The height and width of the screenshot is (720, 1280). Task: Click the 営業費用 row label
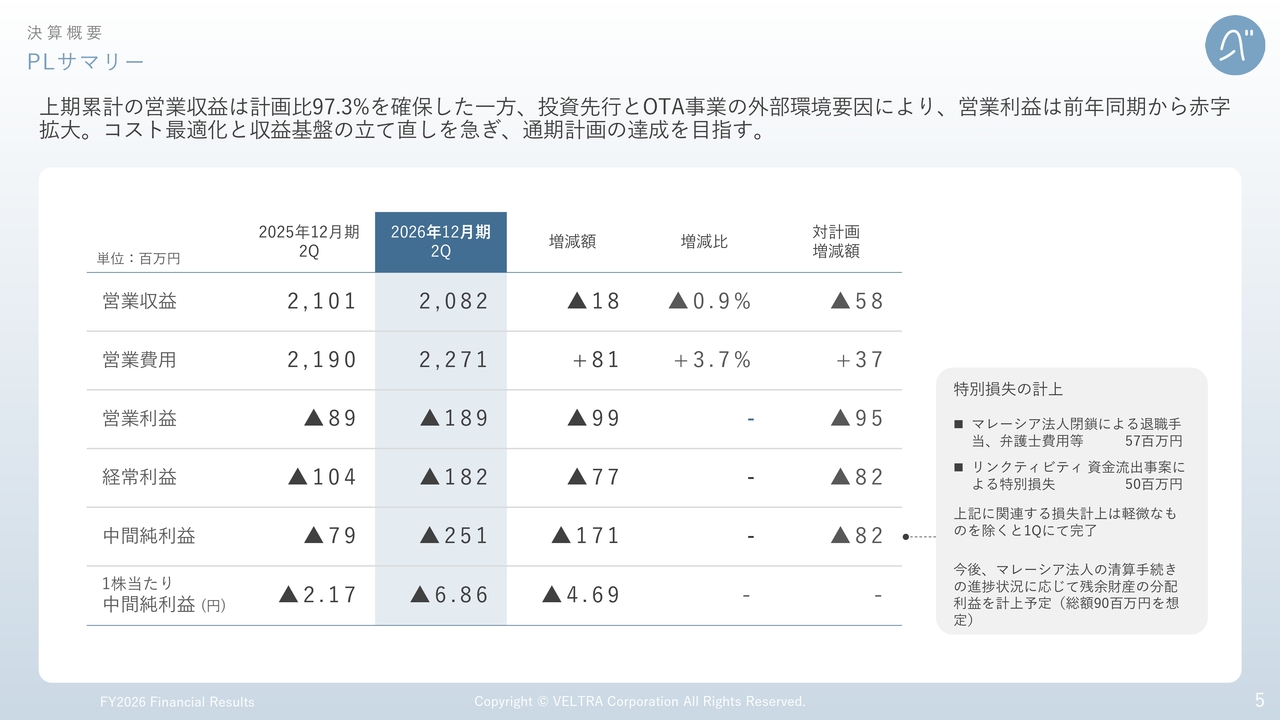(140, 360)
